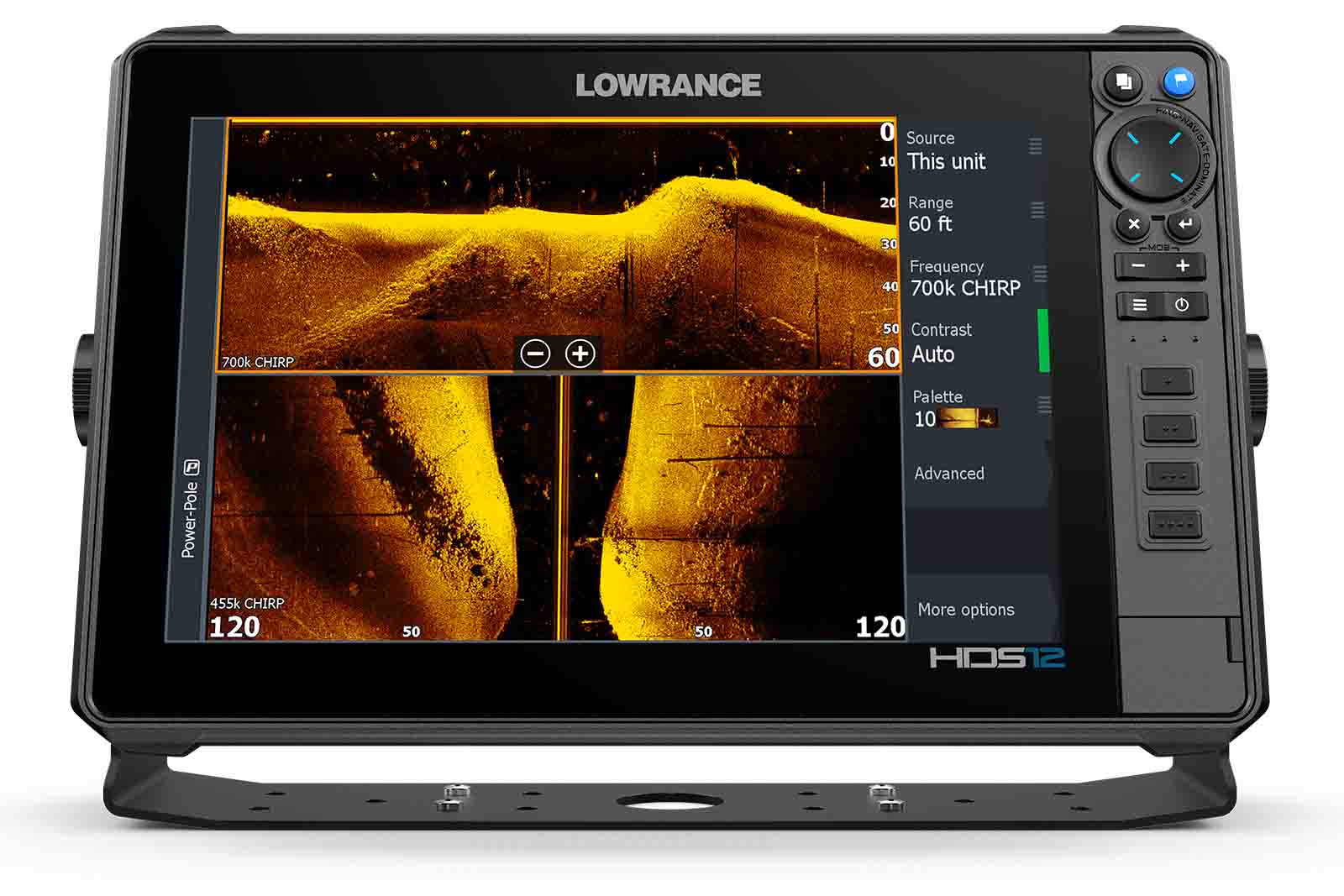Open the Range 60 ft option
Viewport: 1344px width, 896px height.
pyautogui.click(x=975, y=215)
